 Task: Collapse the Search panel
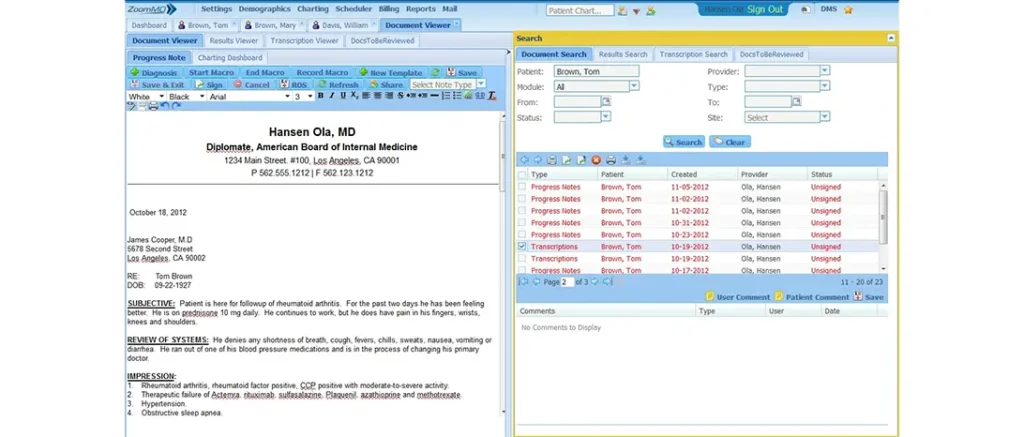point(891,39)
